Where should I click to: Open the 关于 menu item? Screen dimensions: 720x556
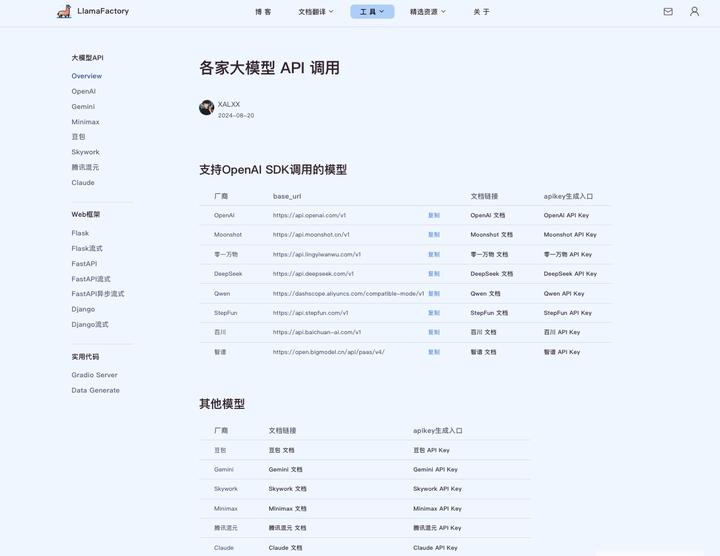tap(481, 12)
